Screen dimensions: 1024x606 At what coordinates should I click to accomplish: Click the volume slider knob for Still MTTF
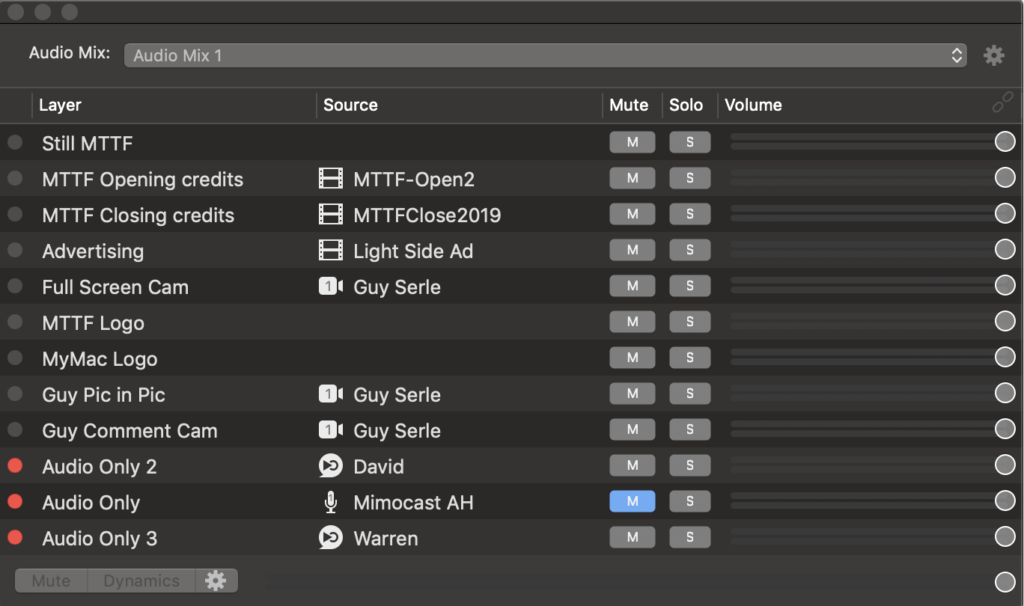click(x=1004, y=142)
